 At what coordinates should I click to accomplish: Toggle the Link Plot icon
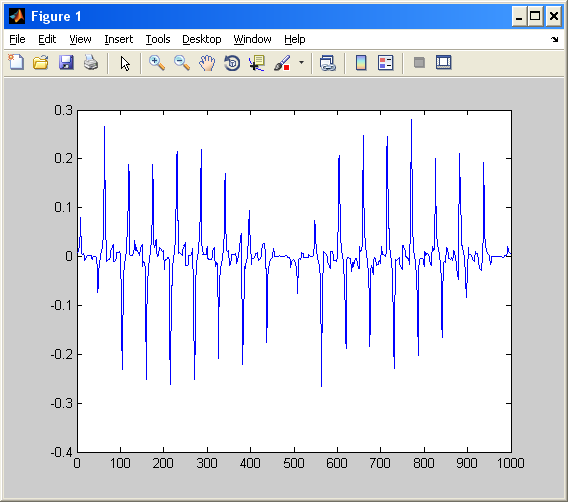point(327,63)
